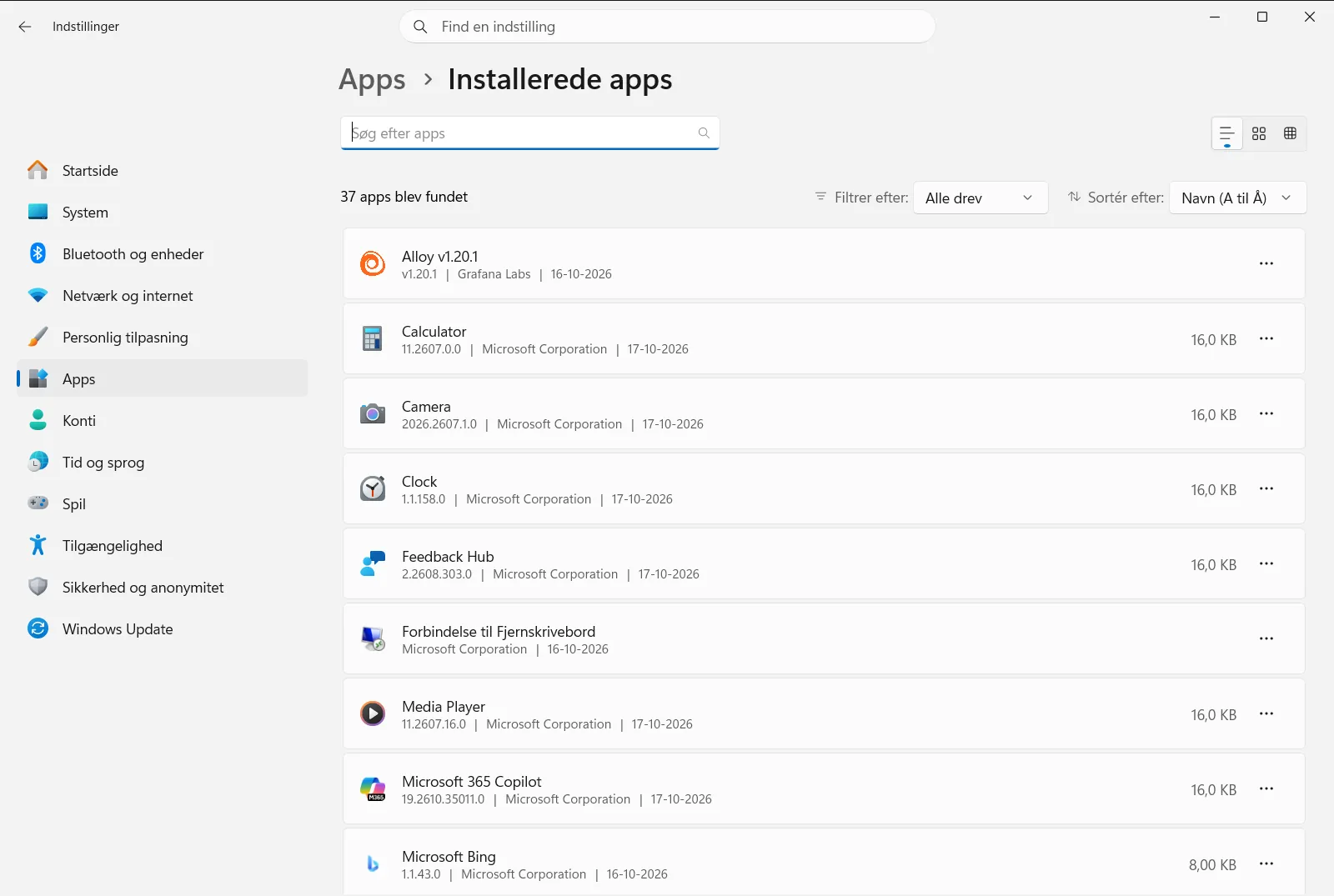Click the Apps breadcrumb link
1334x896 pixels.
pyautogui.click(x=372, y=79)
